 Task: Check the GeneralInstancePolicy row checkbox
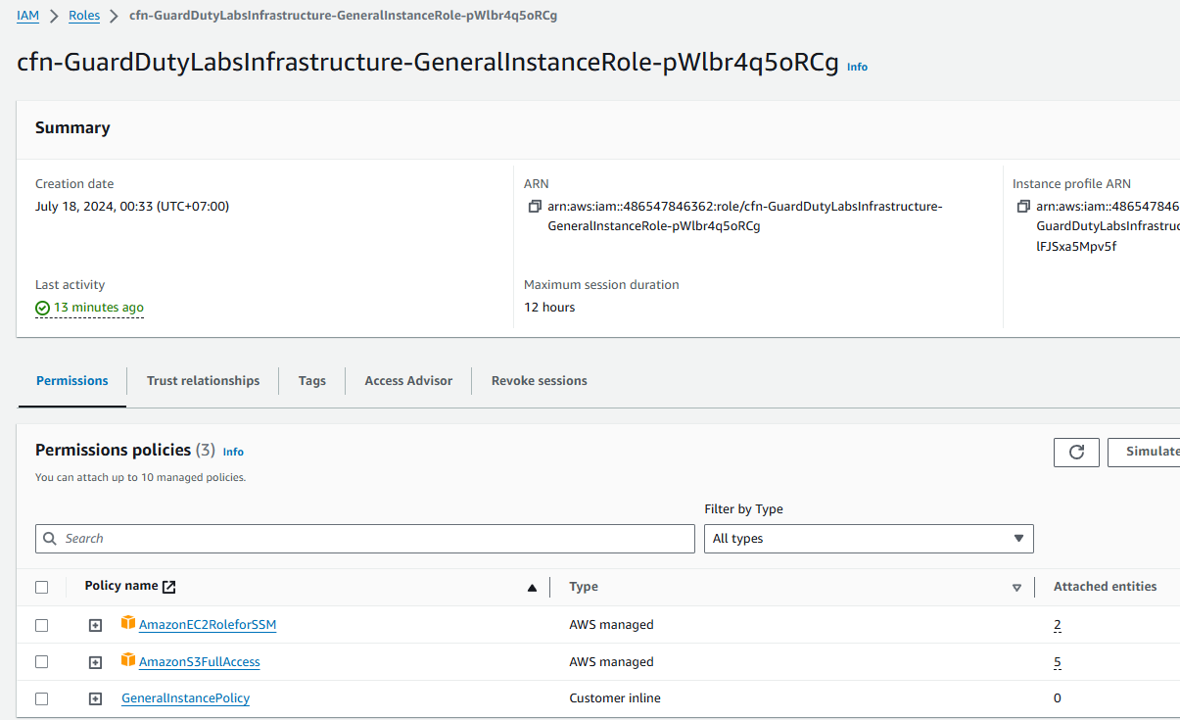click(x=41, y=699)
